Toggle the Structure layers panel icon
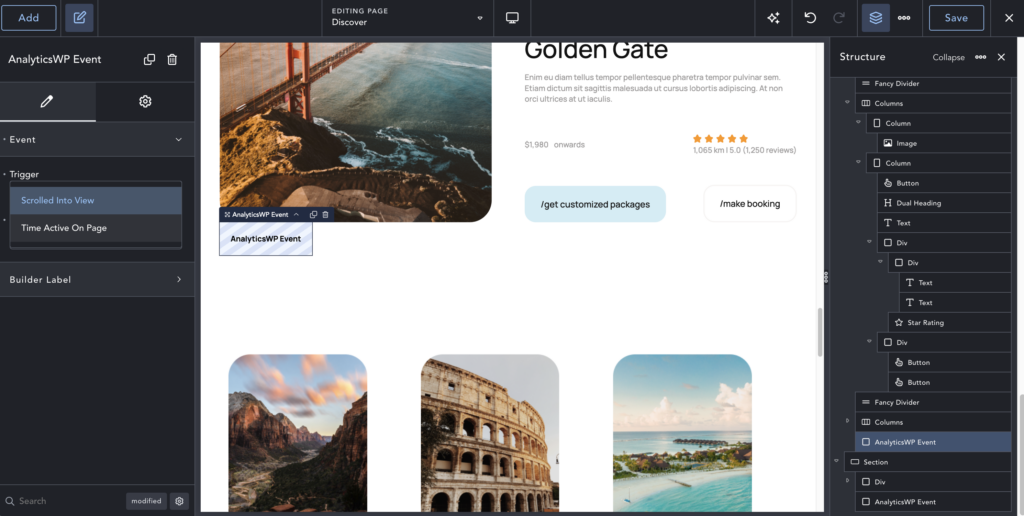1024x516 pixels. [x=875, y=18]
